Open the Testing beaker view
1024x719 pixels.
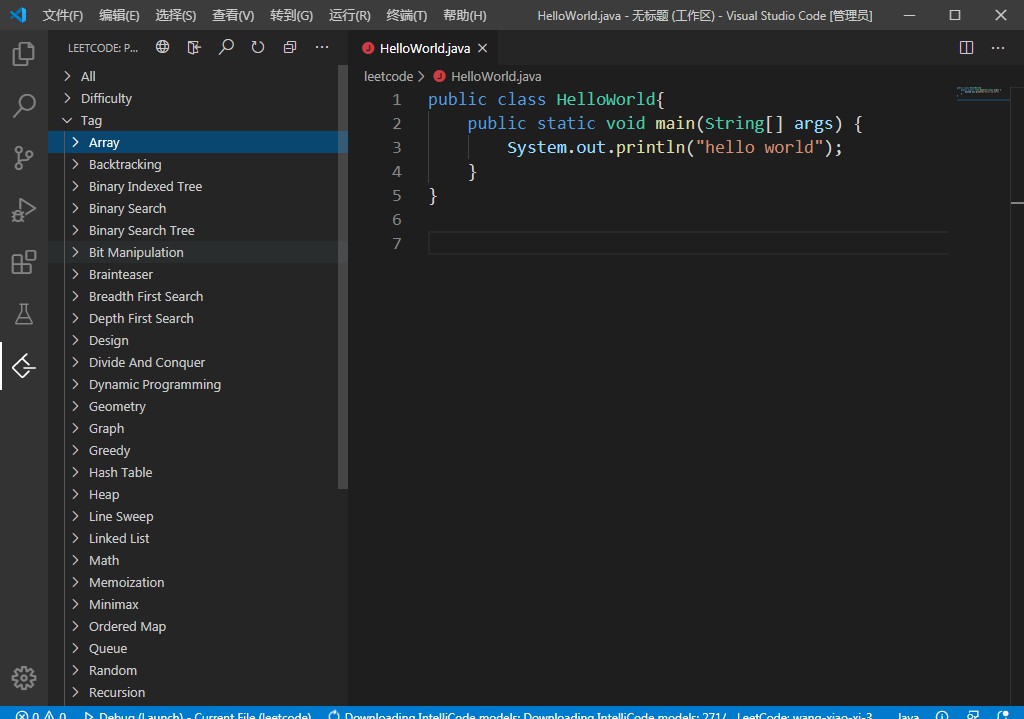pos(24,314)
